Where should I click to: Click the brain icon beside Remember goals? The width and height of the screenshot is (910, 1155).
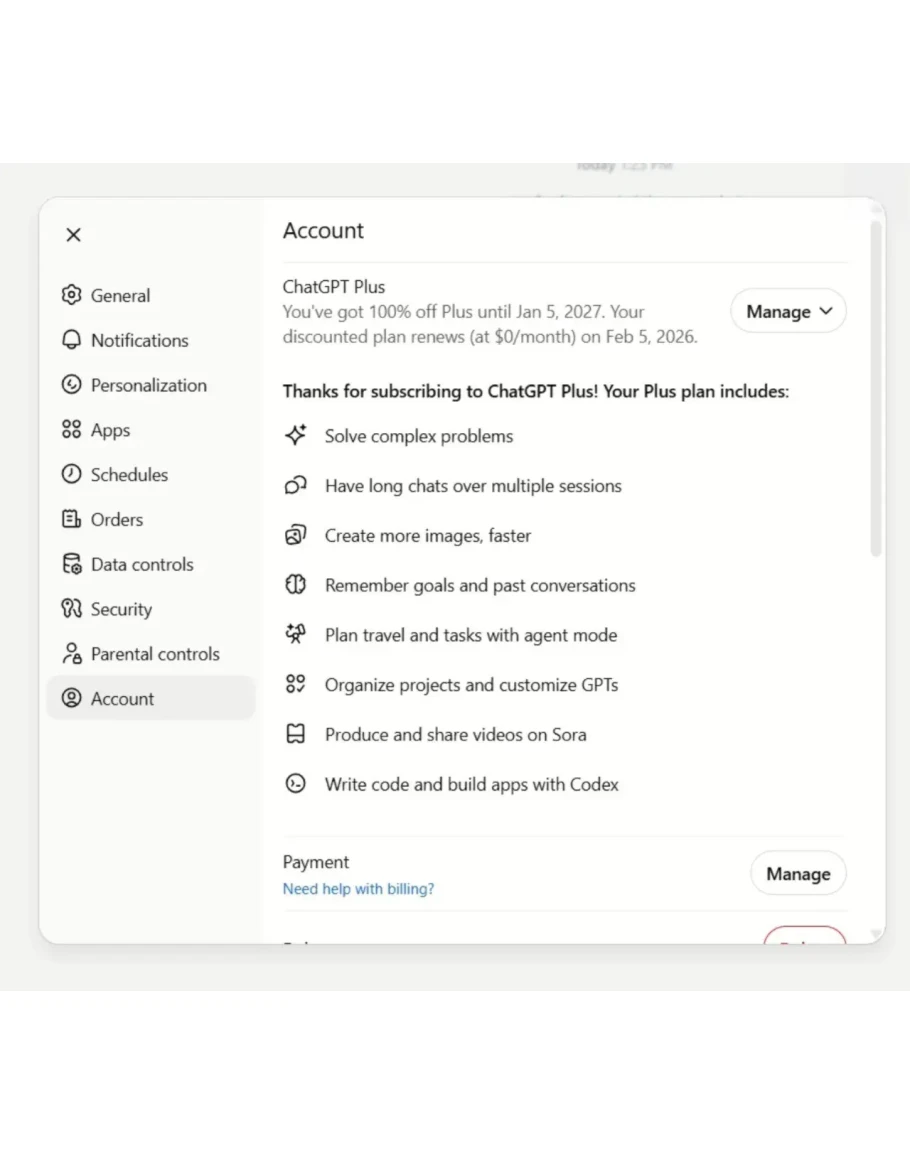coord(295,585)
